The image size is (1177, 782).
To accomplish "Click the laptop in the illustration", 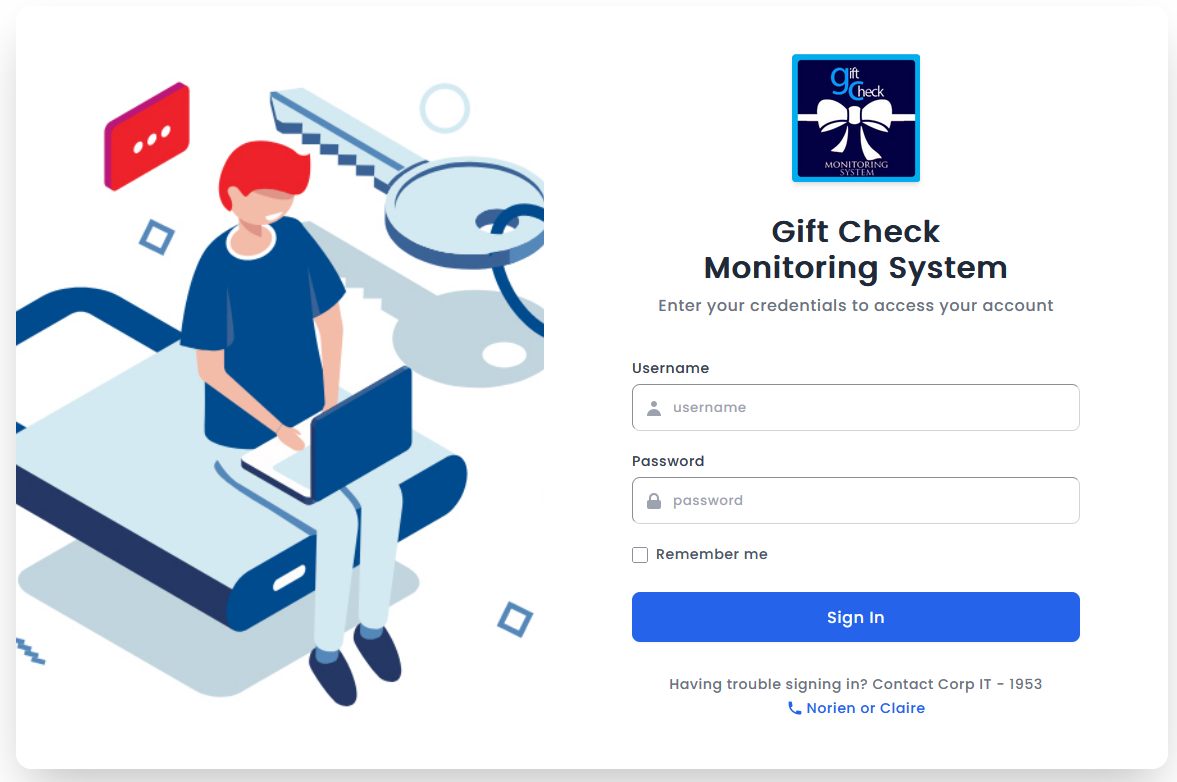I will point(360,432).
